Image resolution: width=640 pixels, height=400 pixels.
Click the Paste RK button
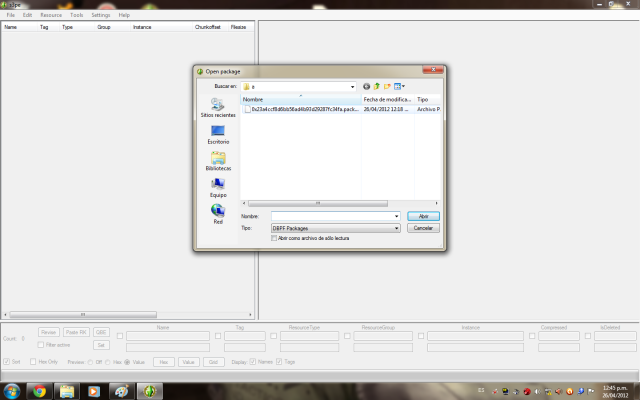coord(76,332)
